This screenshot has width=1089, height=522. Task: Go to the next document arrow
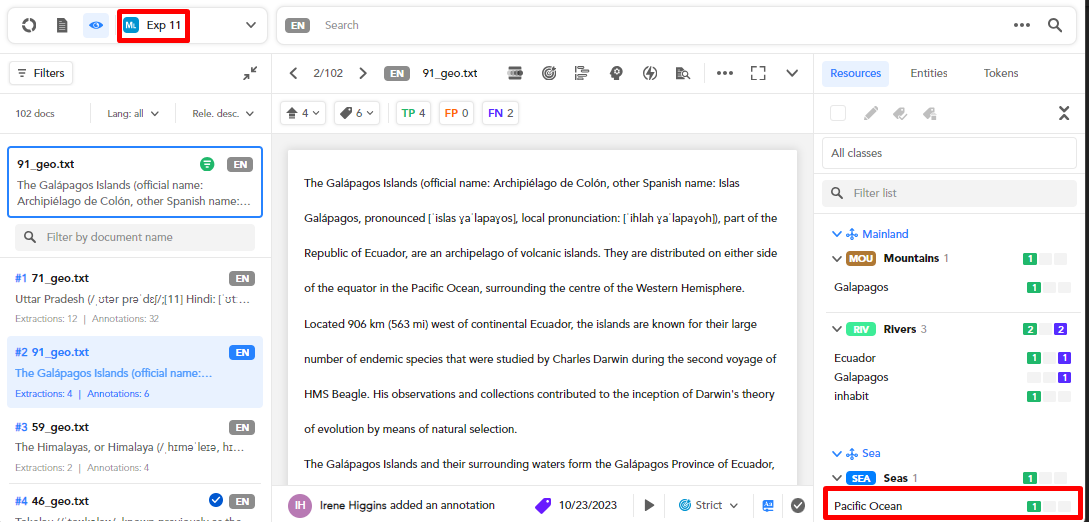[363, 73]
